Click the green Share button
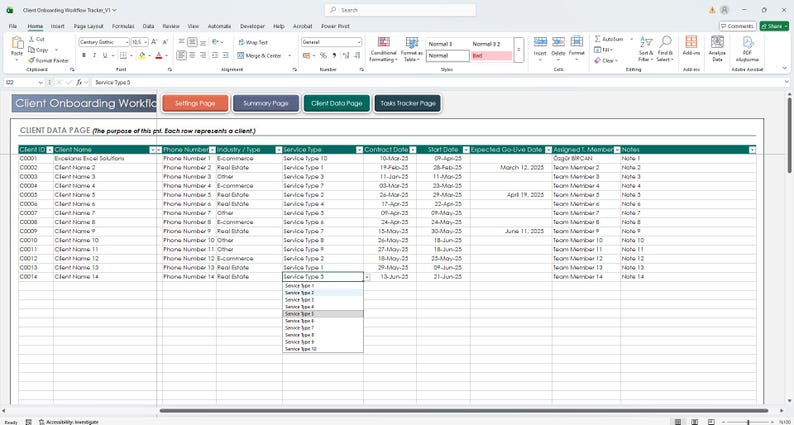Image resolution: width=794 pixels, height=425 pixels. coord(774,26)
